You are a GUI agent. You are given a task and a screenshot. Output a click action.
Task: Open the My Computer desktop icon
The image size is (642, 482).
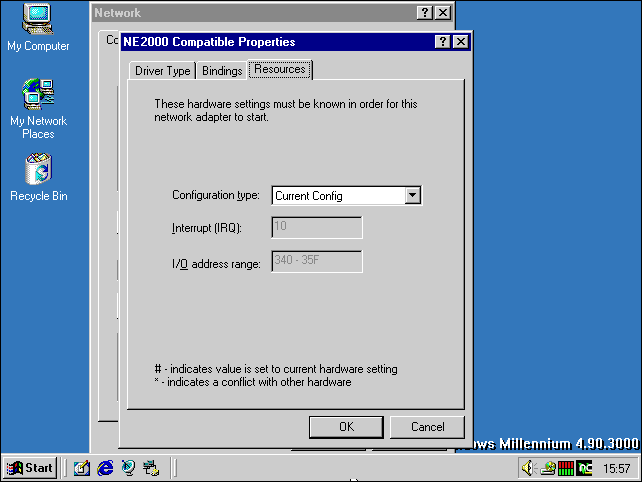click(x=38, y=27)
